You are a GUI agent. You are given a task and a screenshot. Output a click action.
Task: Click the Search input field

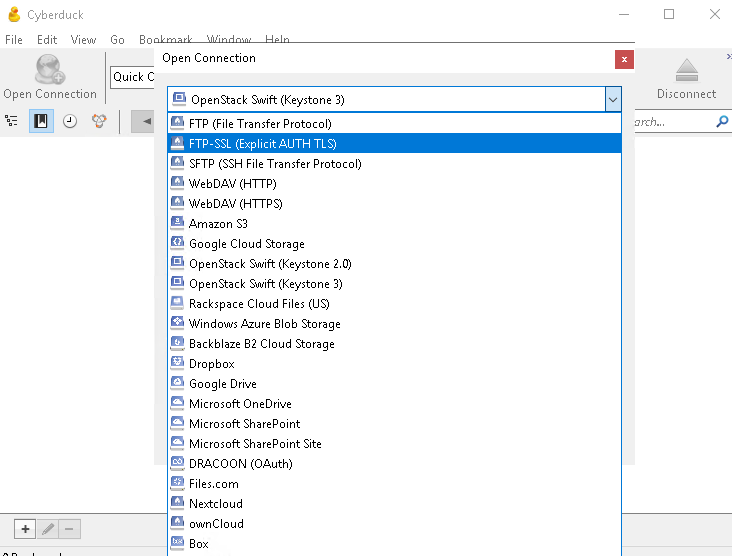tap(675, 122)
